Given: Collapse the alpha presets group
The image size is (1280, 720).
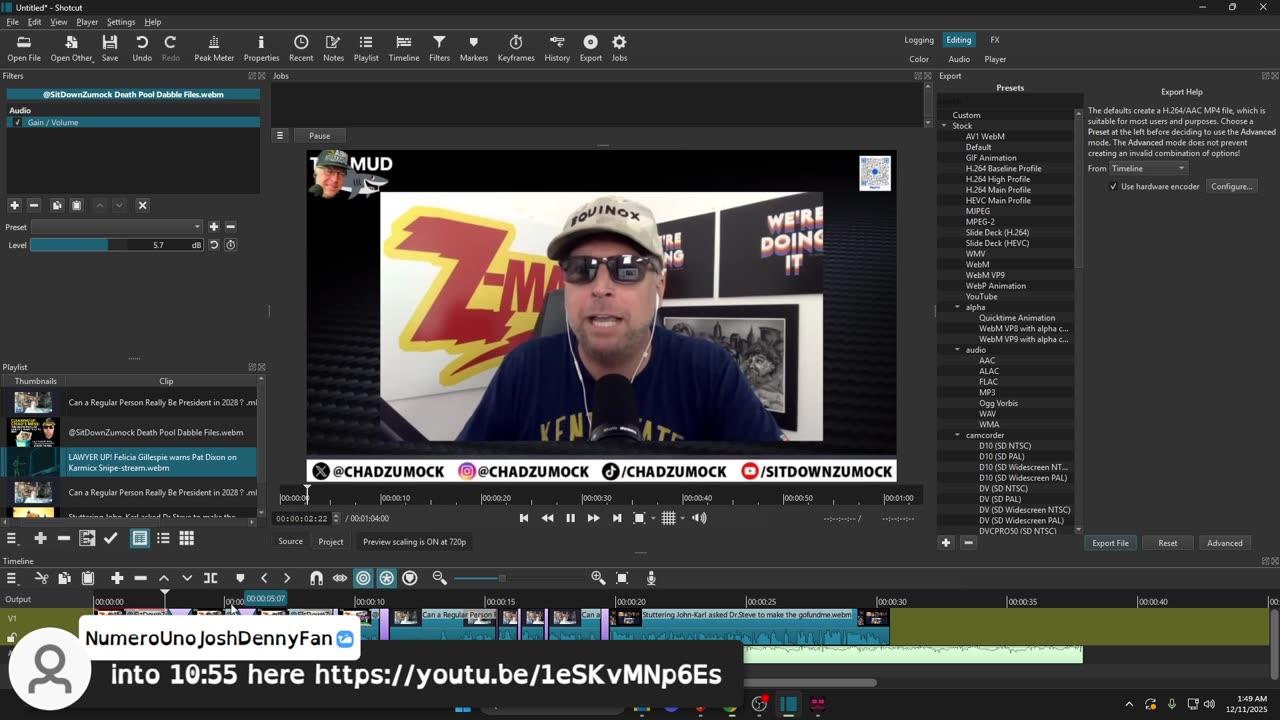Looking at the screenshot, I should pos(957,307).
